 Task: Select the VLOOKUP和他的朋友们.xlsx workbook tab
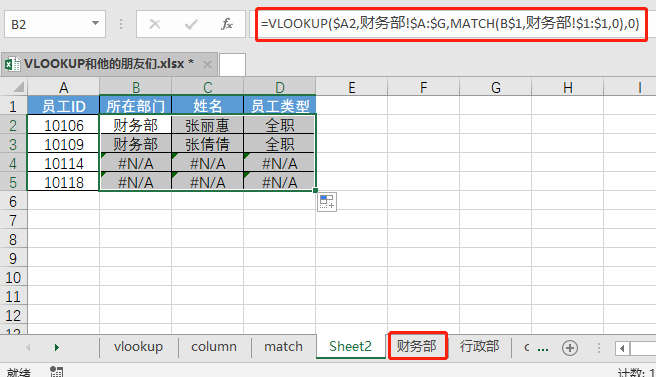tap(109, 64)
